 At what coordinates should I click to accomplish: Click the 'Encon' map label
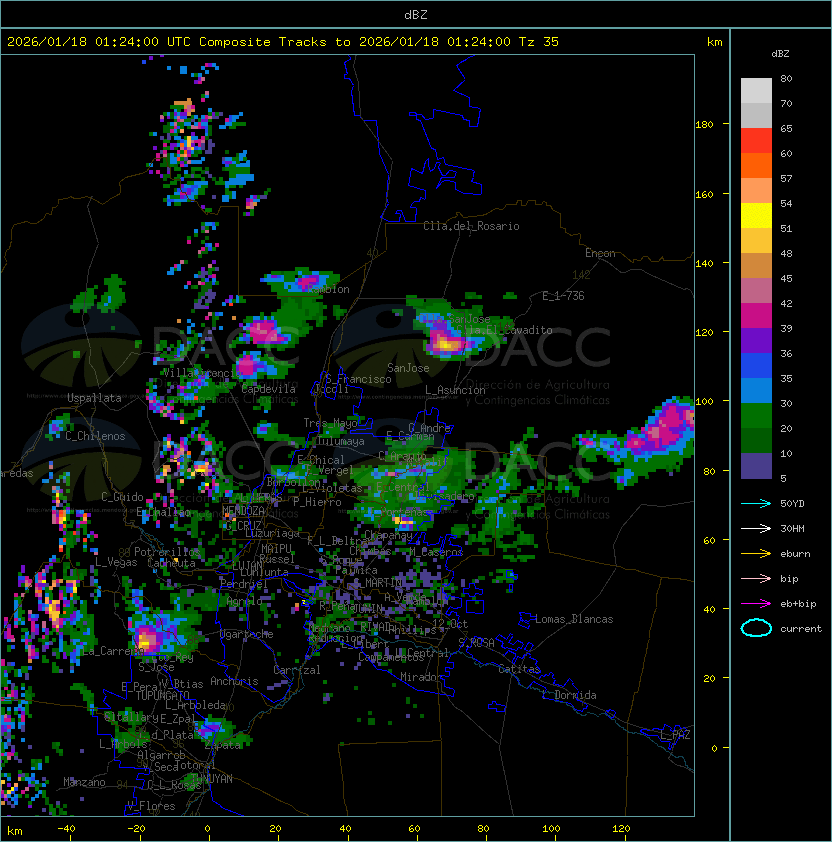coord(600,253)
